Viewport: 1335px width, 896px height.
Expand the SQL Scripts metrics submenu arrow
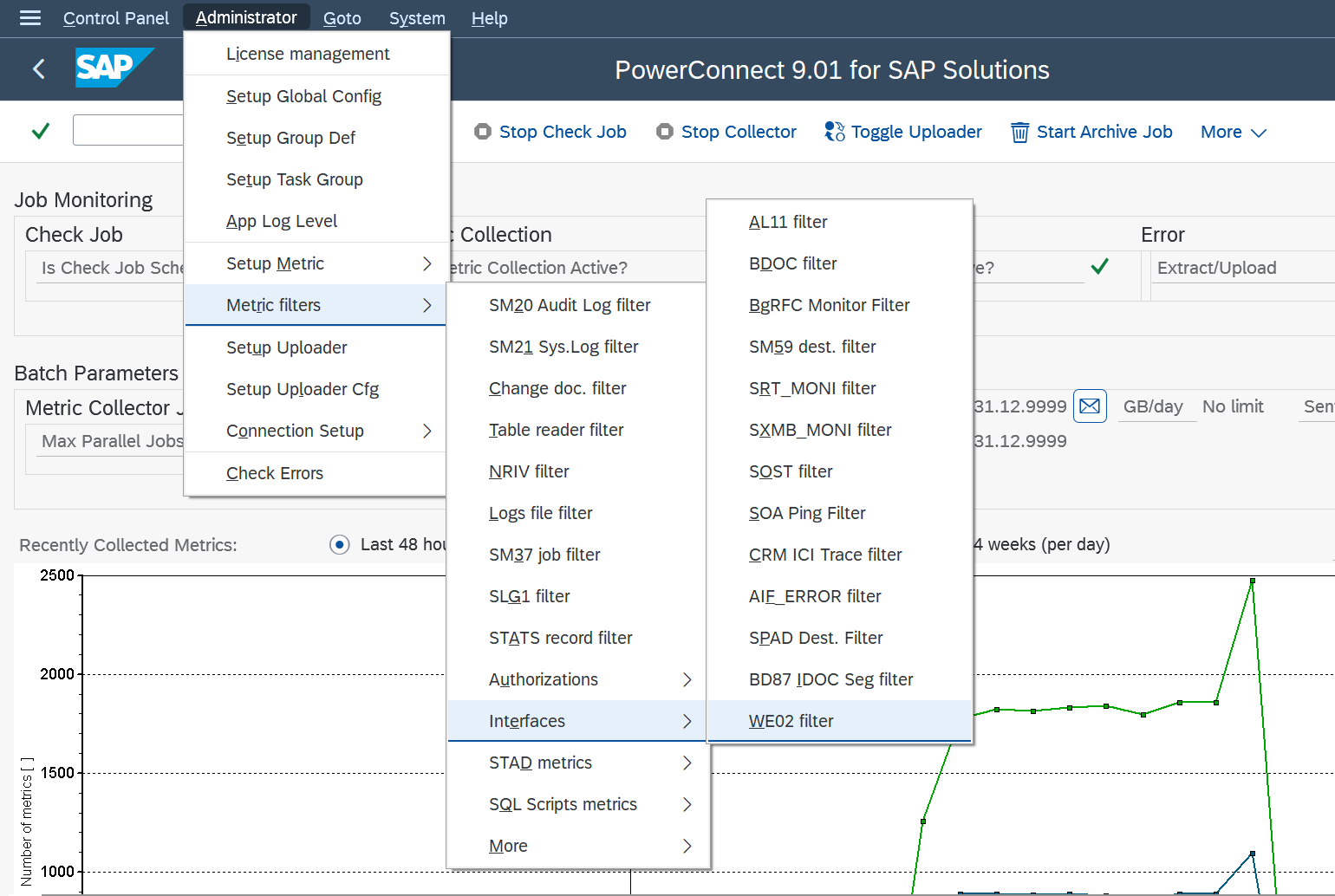(x=687, y=804)
